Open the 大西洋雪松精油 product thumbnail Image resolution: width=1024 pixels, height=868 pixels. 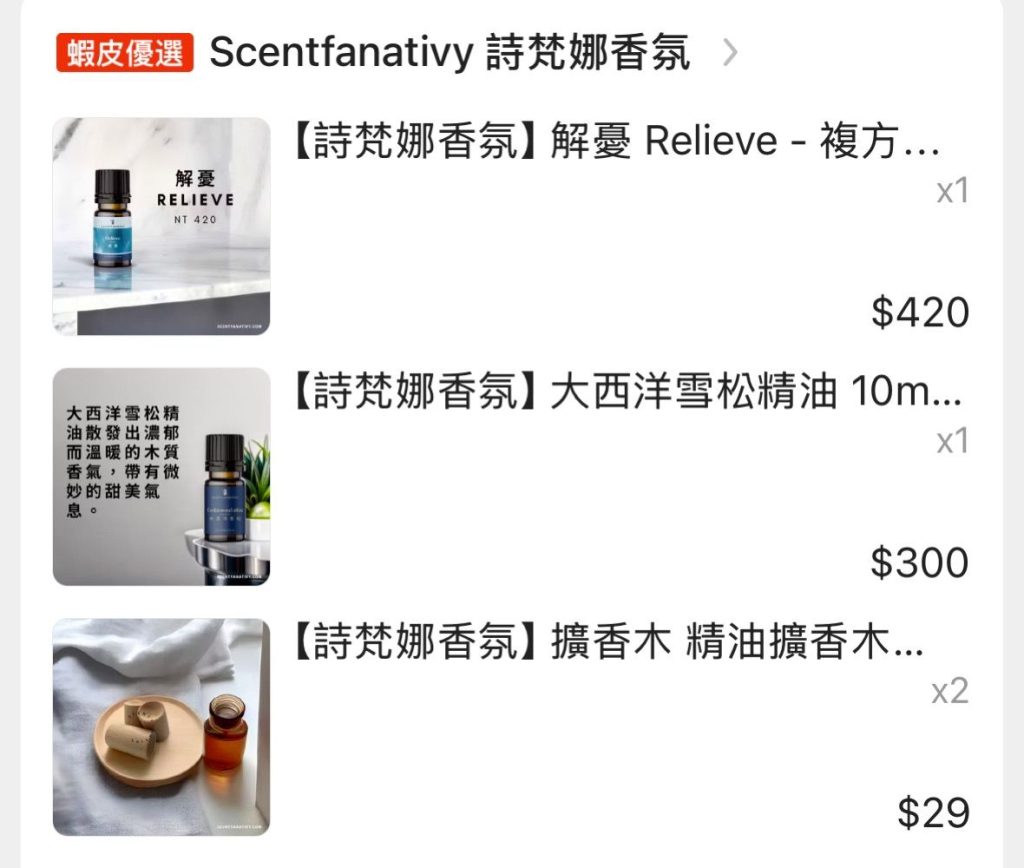161,477
